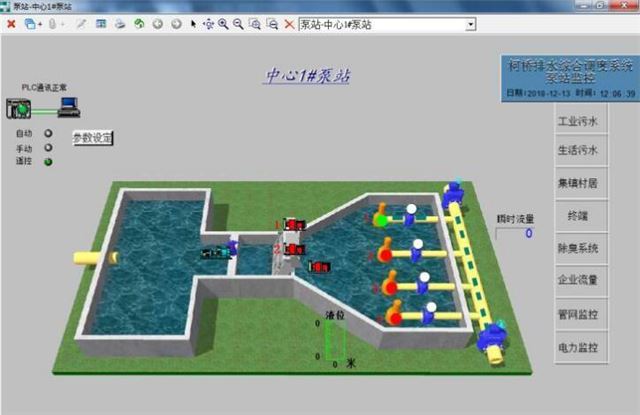Click the grey back navigation arrow
640x415 pixels.
click(158, 24)
